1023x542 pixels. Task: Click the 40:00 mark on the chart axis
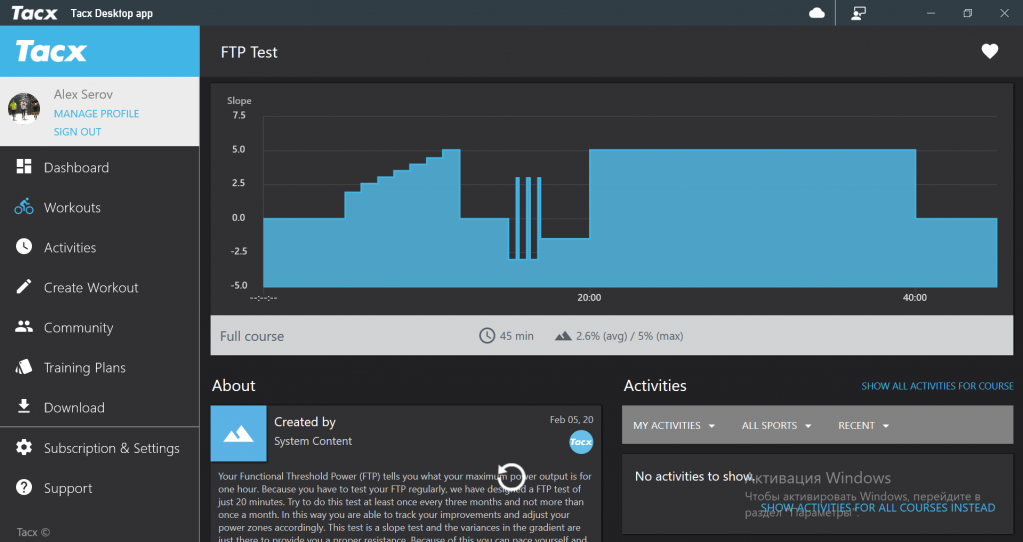[x=915, y=297]
